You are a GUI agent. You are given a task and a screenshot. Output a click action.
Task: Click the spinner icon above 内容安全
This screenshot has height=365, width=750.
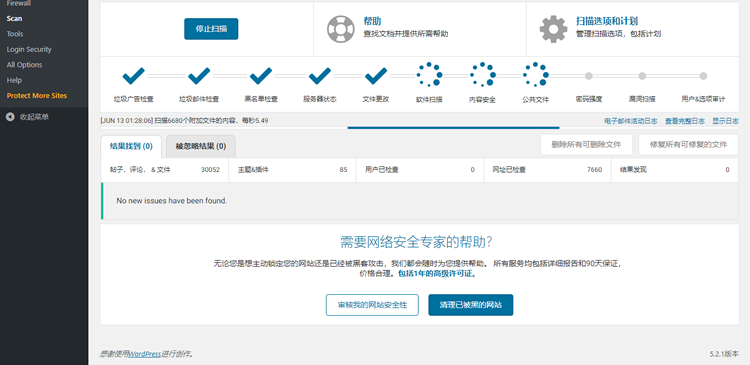coord(482,75)
